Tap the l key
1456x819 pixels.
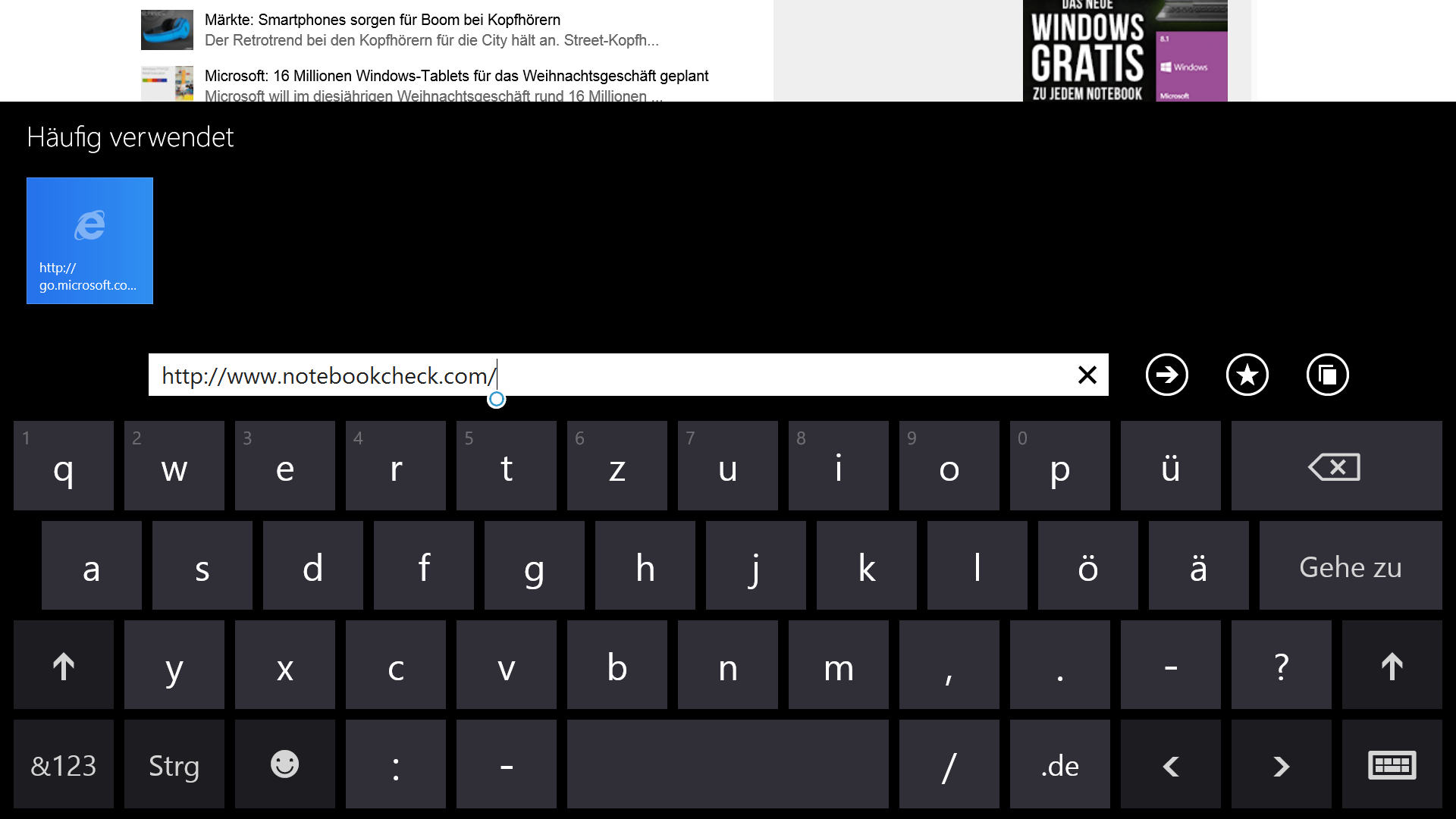tap(977, 565)
